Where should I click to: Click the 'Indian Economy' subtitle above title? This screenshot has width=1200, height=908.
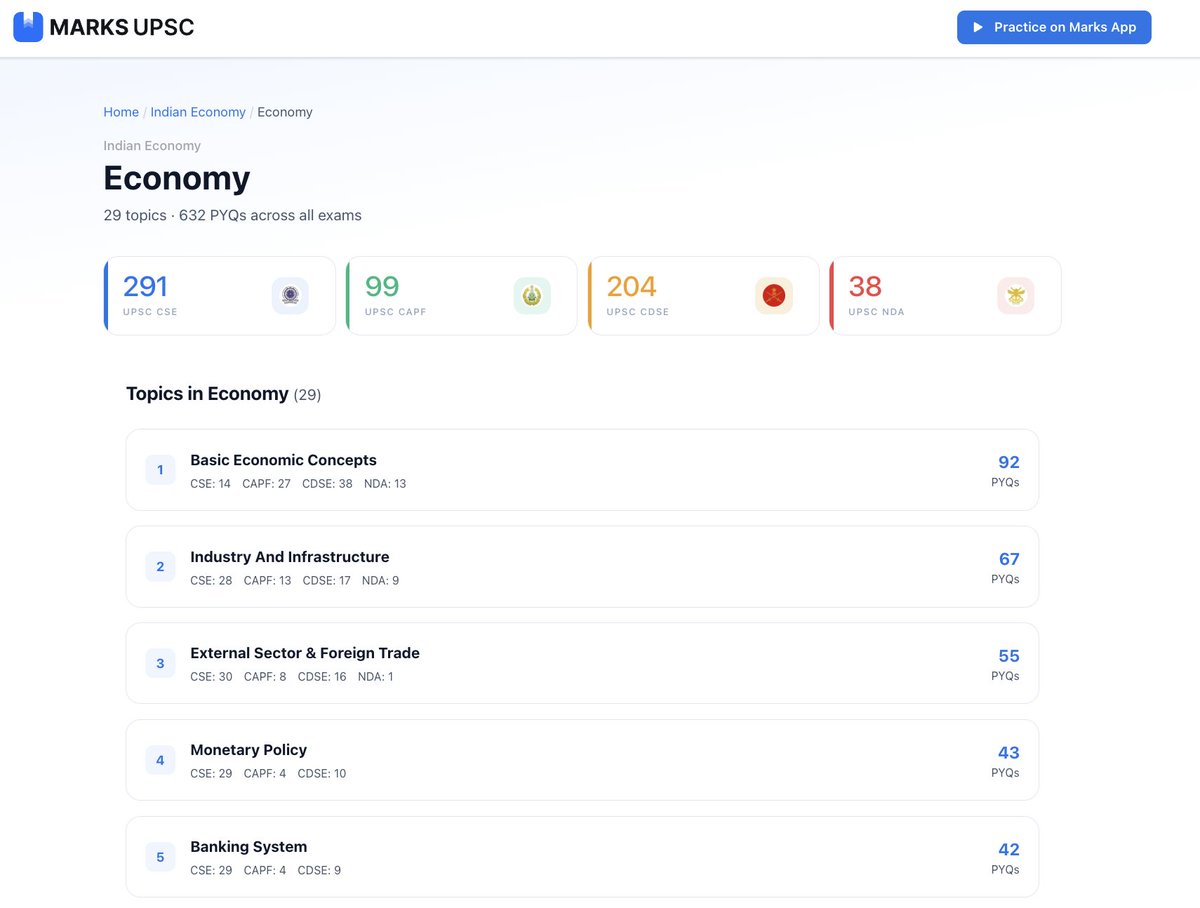[x=152, y=146]
